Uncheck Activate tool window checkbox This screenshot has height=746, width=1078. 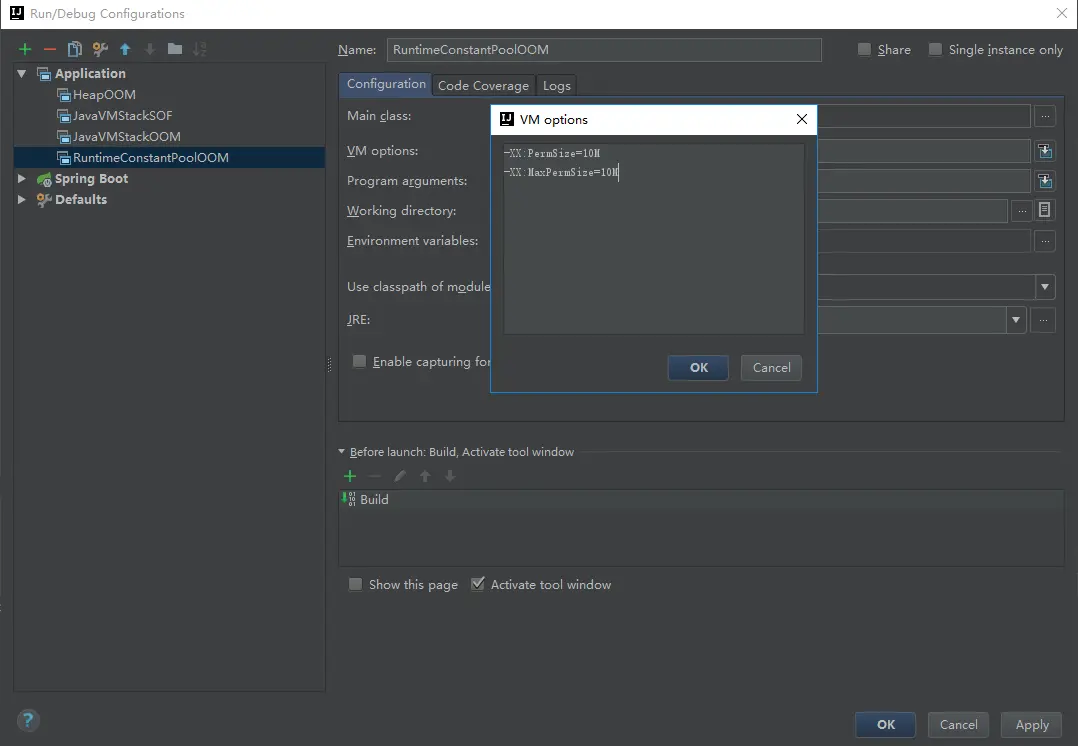coord(477,584)
